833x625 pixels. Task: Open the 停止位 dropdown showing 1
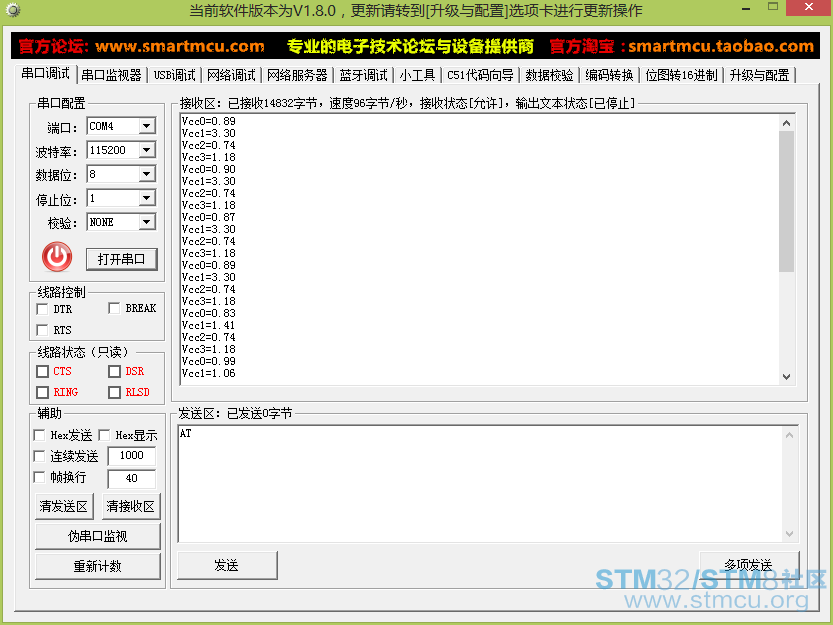tap(147, 198)
